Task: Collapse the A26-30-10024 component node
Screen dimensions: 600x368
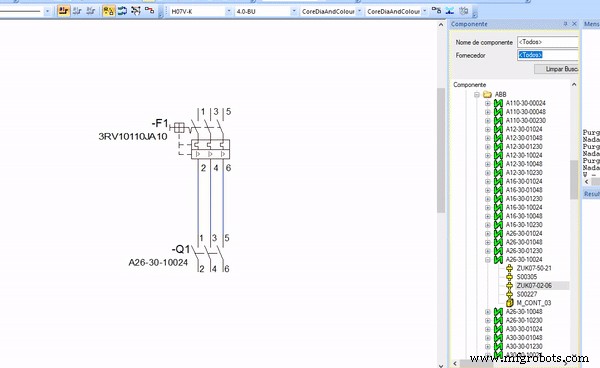Action: coord(488,260)
